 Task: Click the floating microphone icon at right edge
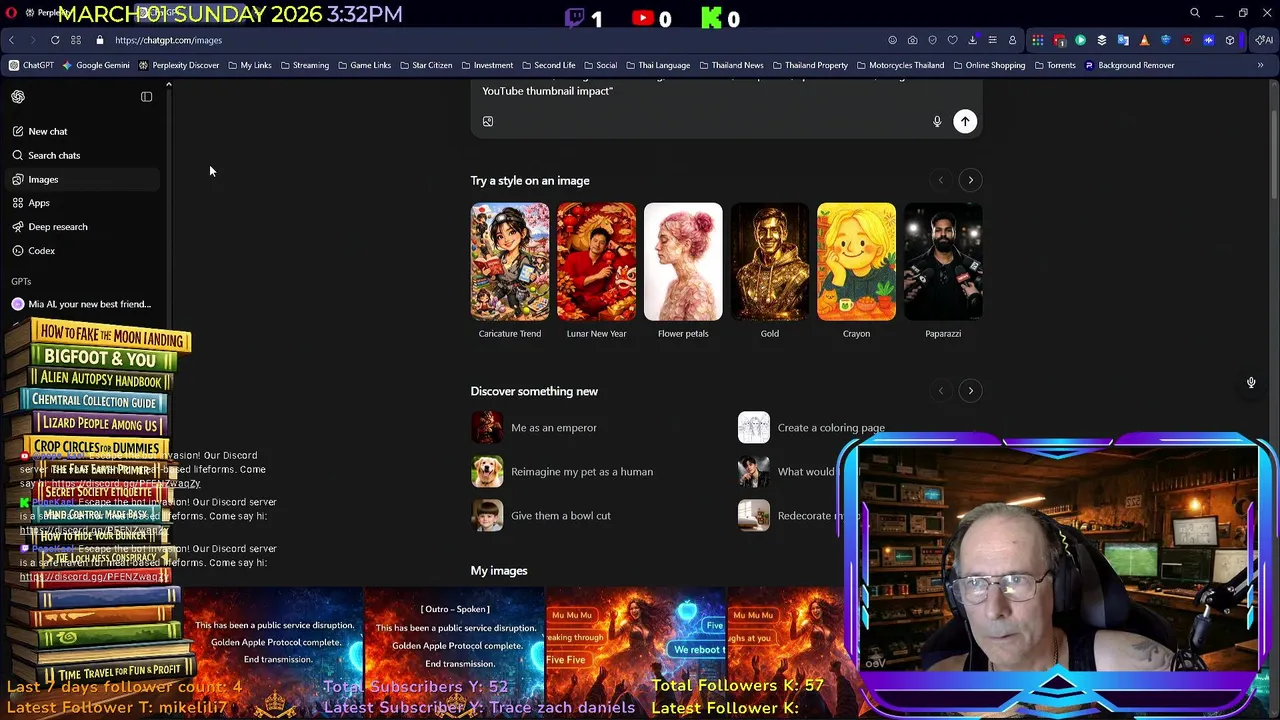tap(1251, 382)
